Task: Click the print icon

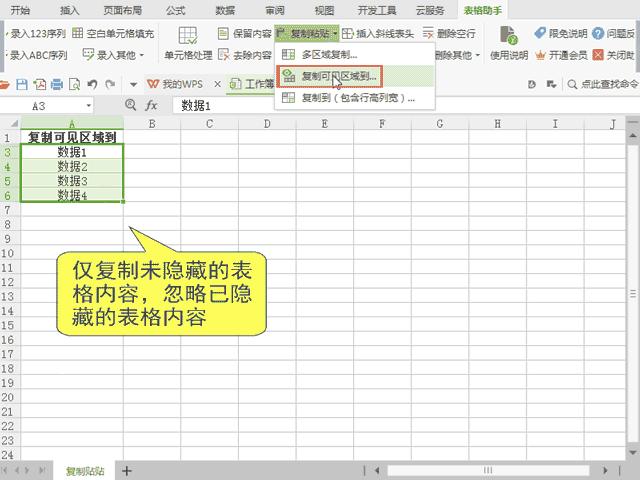Action: coord(57,84)
